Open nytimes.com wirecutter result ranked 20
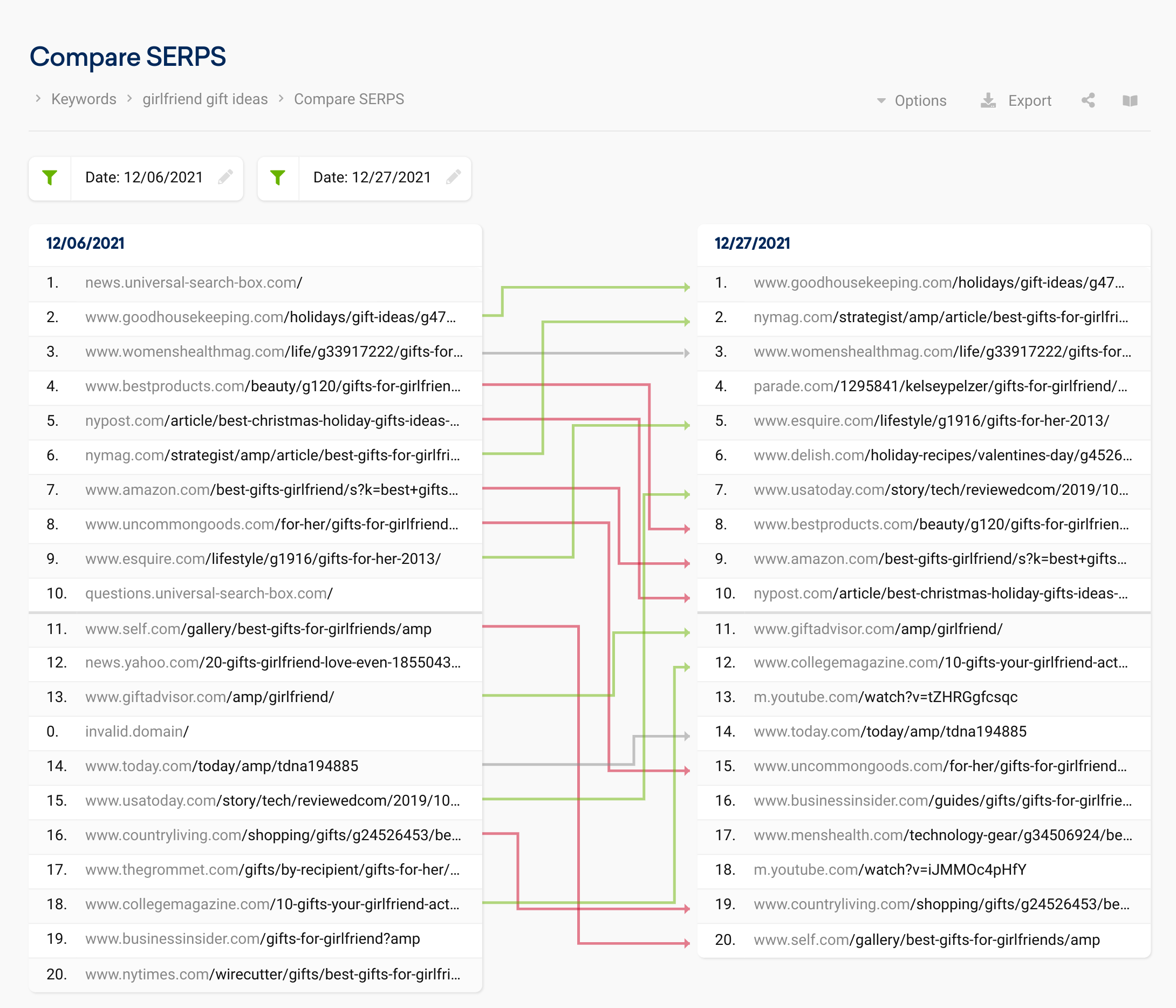 coord(273,975)
